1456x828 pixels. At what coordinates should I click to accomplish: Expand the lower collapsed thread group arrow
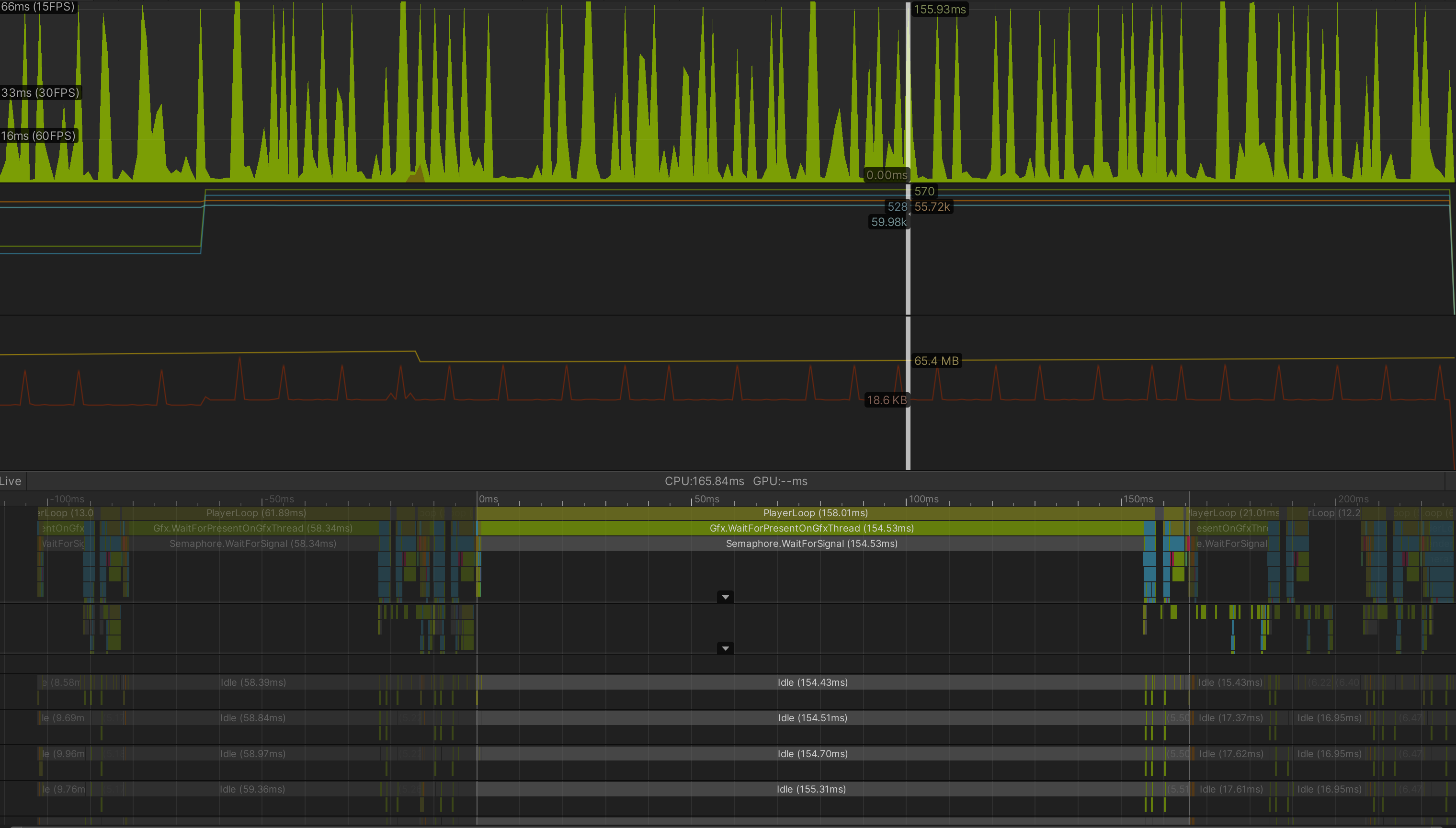pyautogui.click(x=726, y=648)
